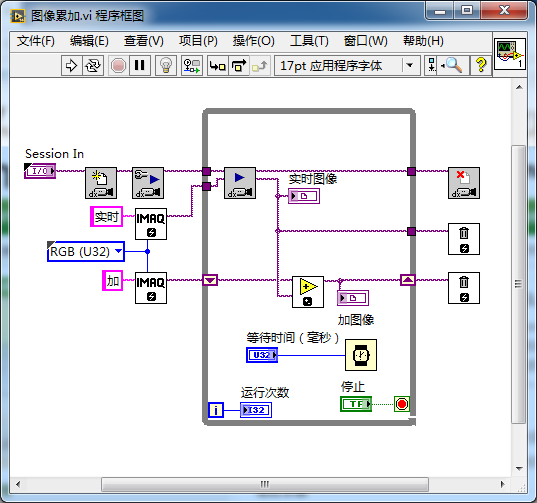Image resolution: width=537 pixels, height=503 pixels.
Task: Click the VI icon pane thumbnail
Action: 510,54
